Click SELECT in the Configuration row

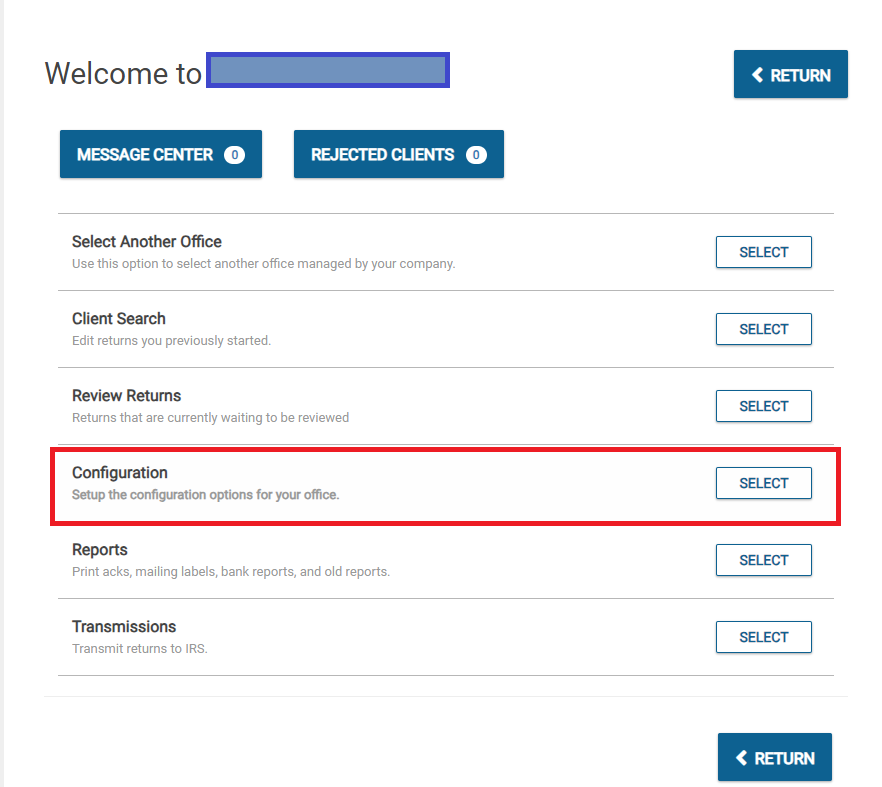(763, 483)
